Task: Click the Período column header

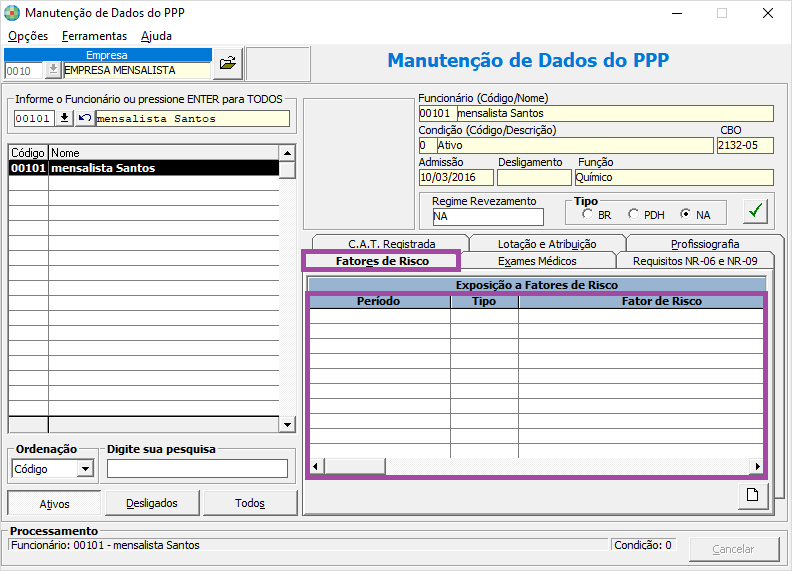Action: 379,301
